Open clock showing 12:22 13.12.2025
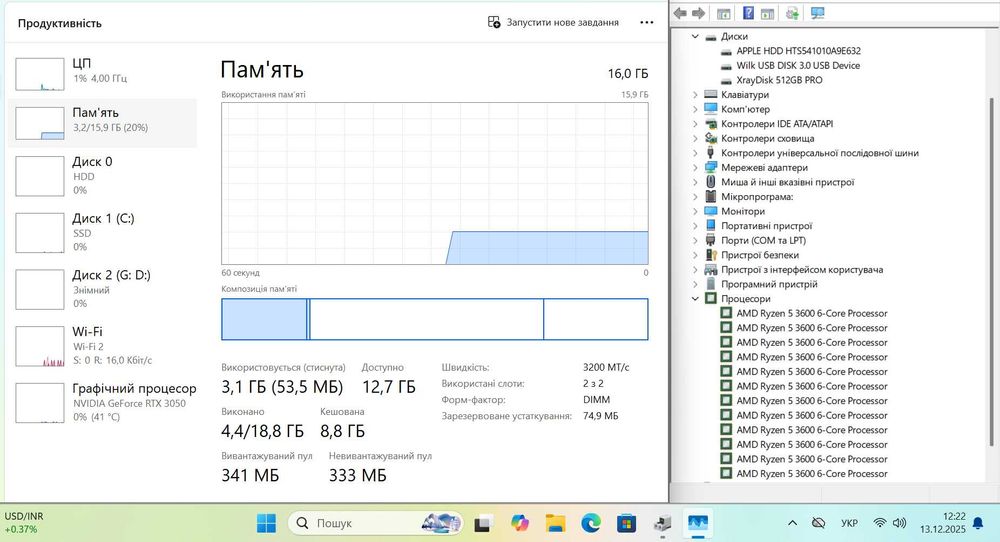The image size is (1000, 542). coord(943,523)
